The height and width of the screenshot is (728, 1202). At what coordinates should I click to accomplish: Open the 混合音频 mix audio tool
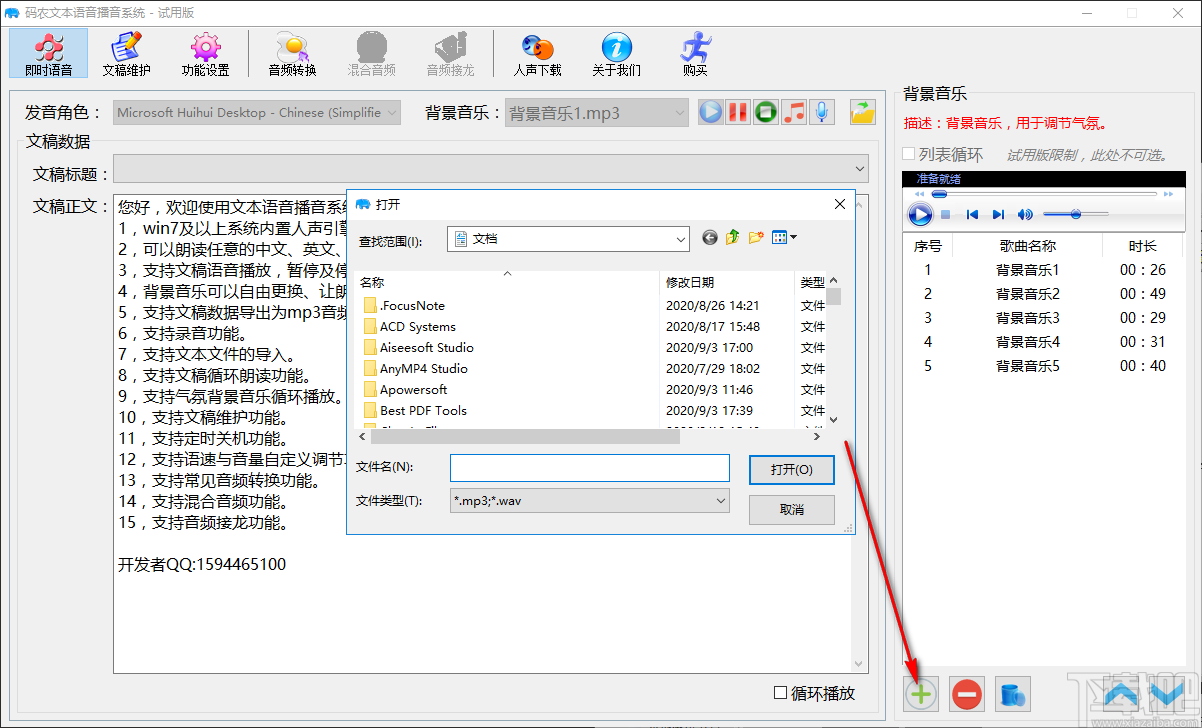(371, 53)
